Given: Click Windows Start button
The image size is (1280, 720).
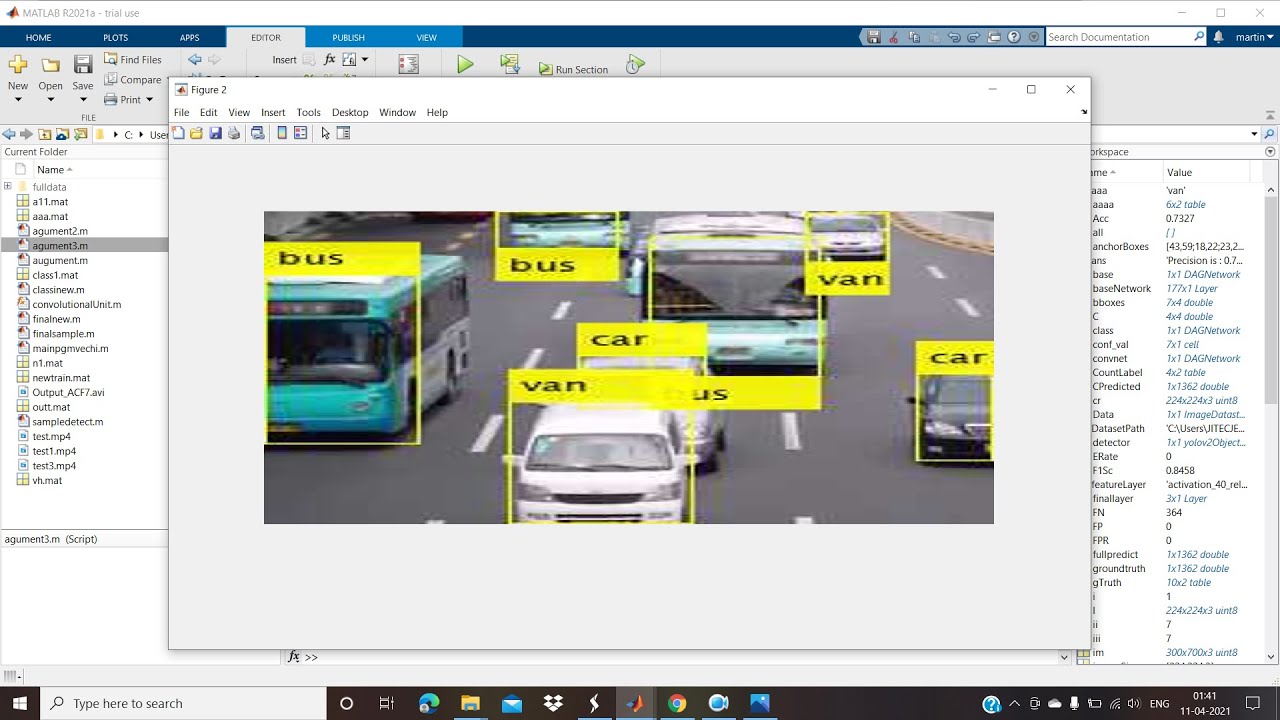Looking at the screenshot, I should tap(20, 703).
